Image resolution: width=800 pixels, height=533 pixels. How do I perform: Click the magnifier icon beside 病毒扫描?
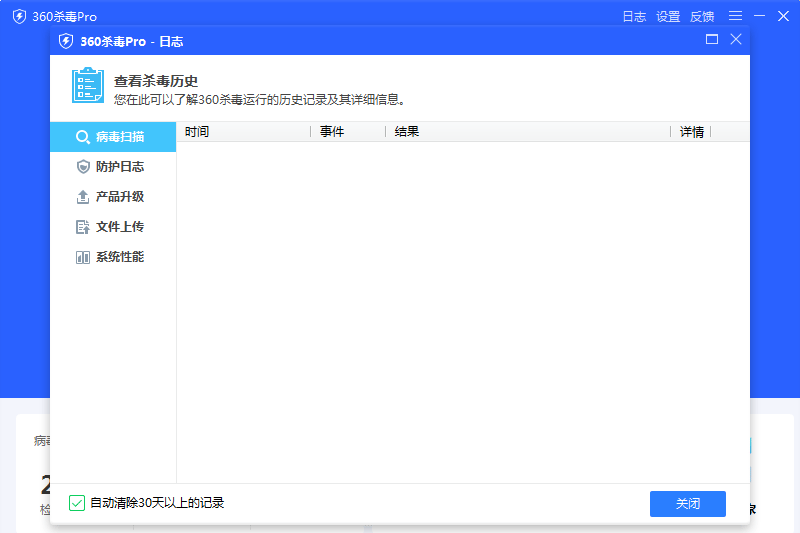[82, 137]
